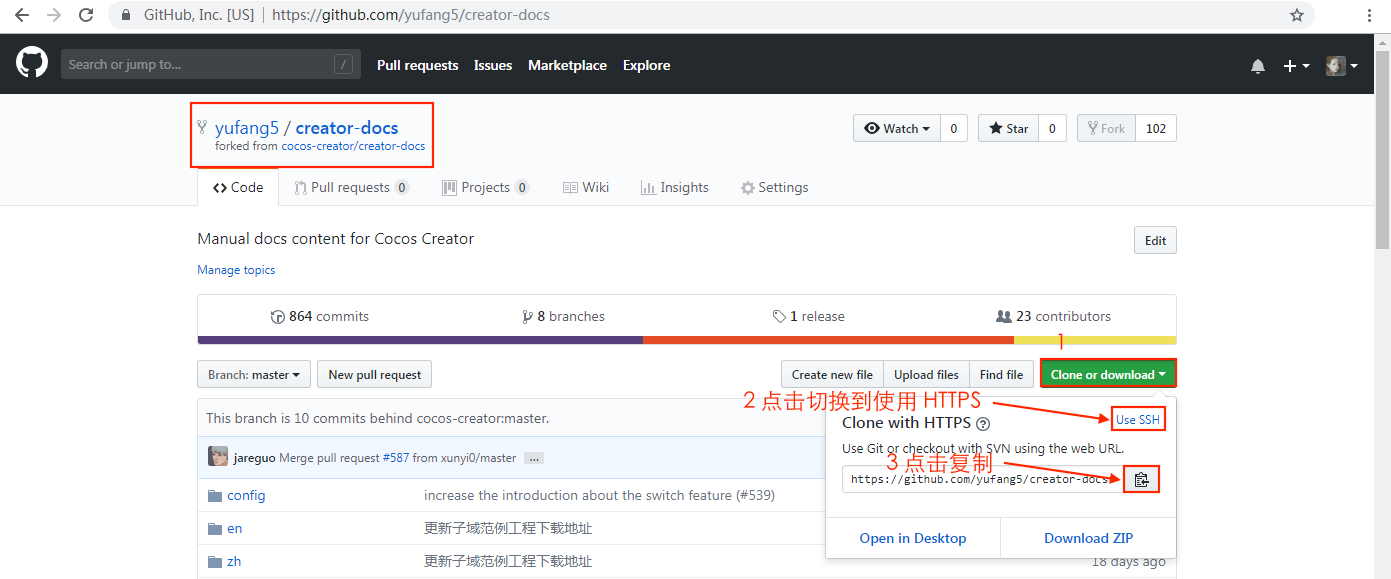The width and height of the screenshot is (1391, 579).
Task: Click the folder icon for config
Action: coord(214,496)
